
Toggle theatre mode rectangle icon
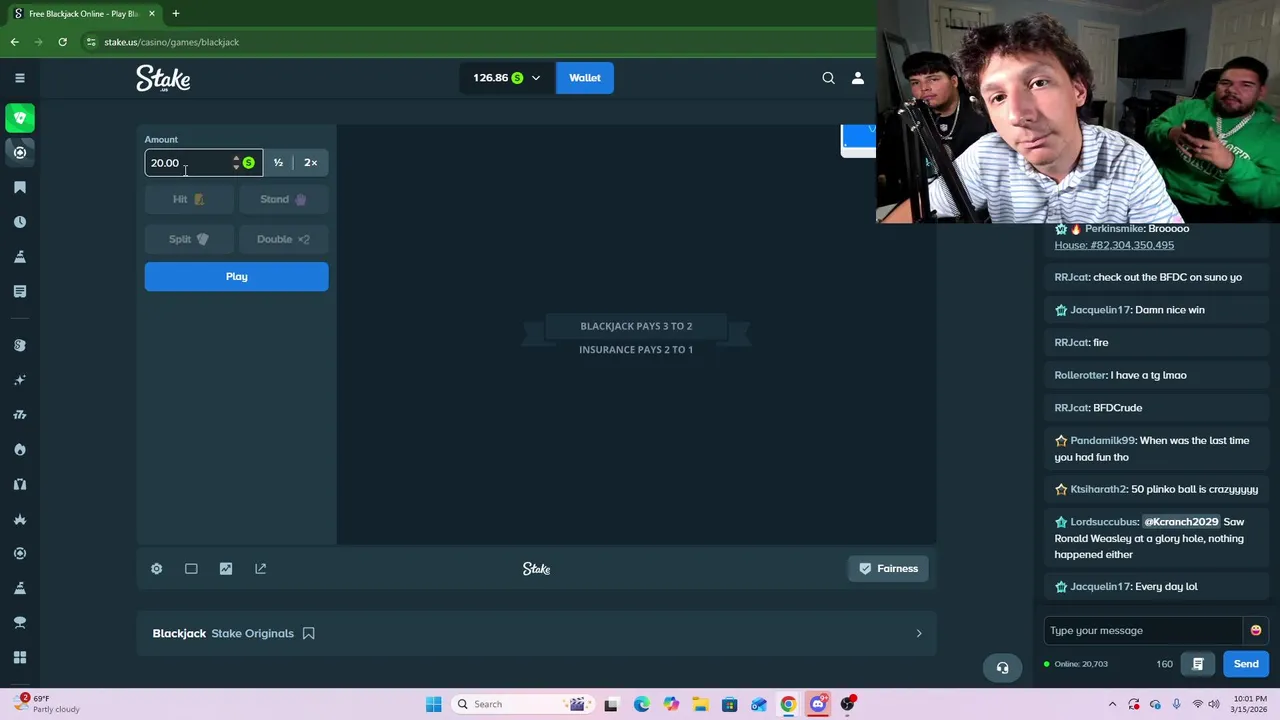(191, 568)
